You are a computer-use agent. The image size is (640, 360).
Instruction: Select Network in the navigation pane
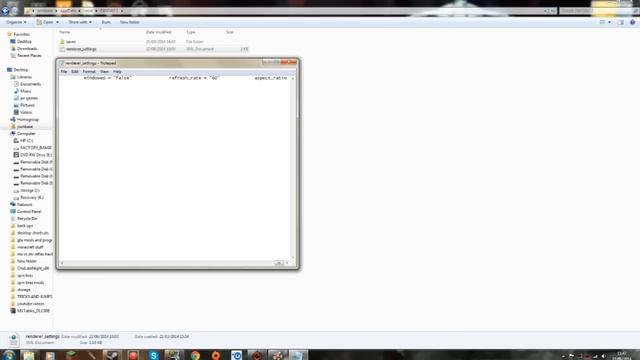coord(24,204)
